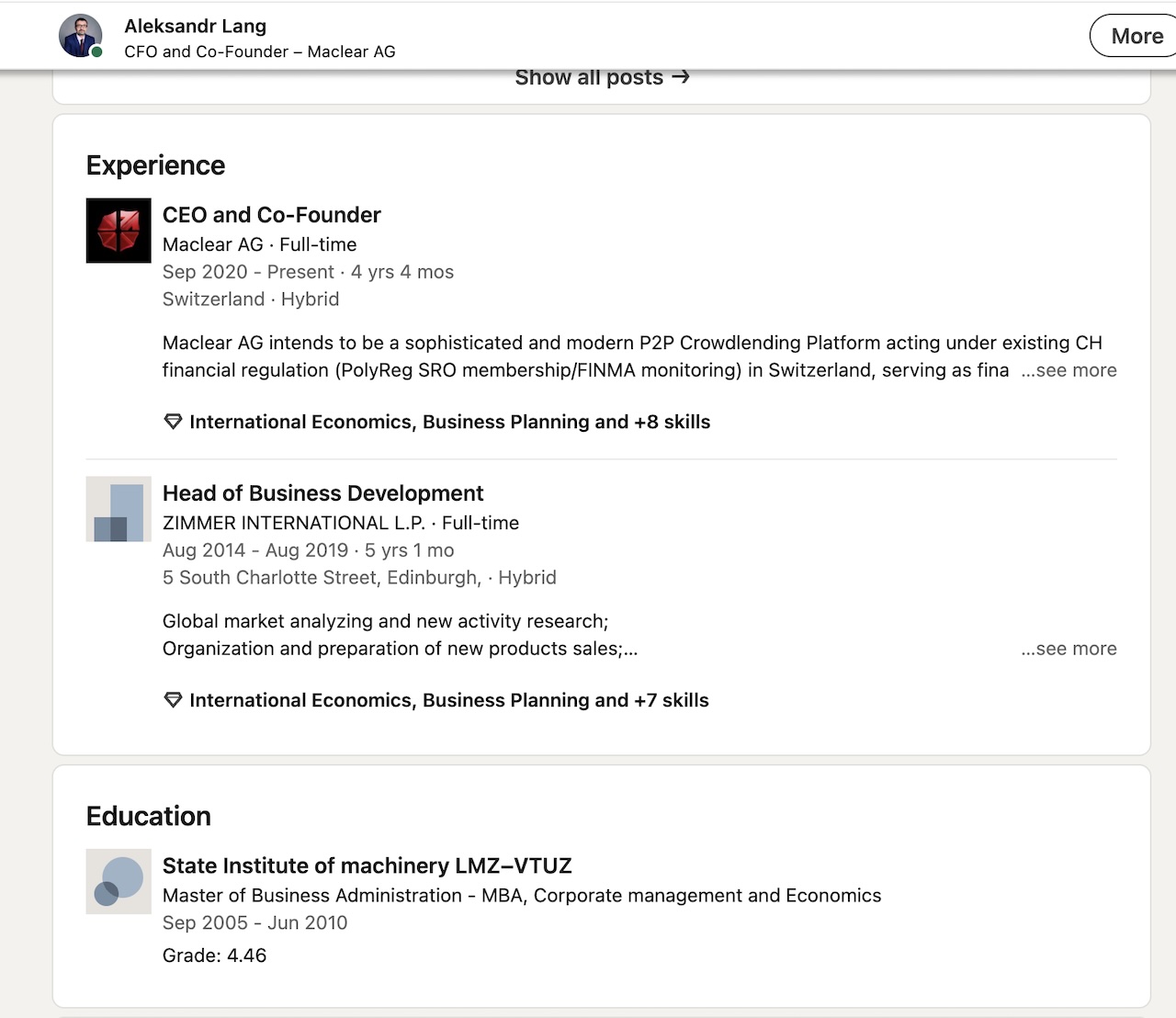
Task: View the +7 skills list for Zimmer International
Action: 448,700
